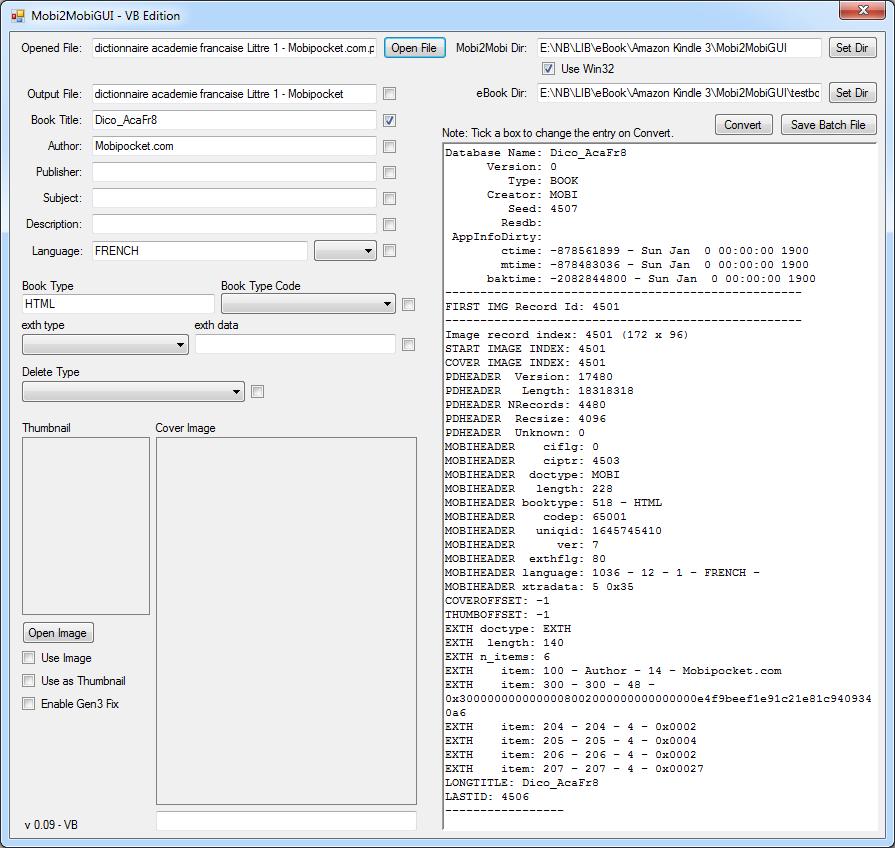Open the exth type dropdown
This screenshot has width=895, height=848.
click(105, 345)
